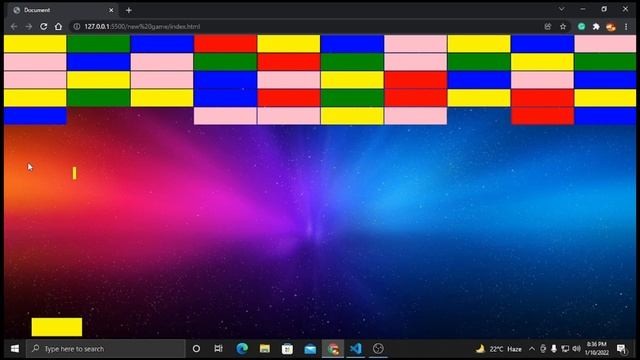The width and height of the screenshot is (640, 360).
Task: Open the 22°C Haze weather widget
Action: (499, 349)
